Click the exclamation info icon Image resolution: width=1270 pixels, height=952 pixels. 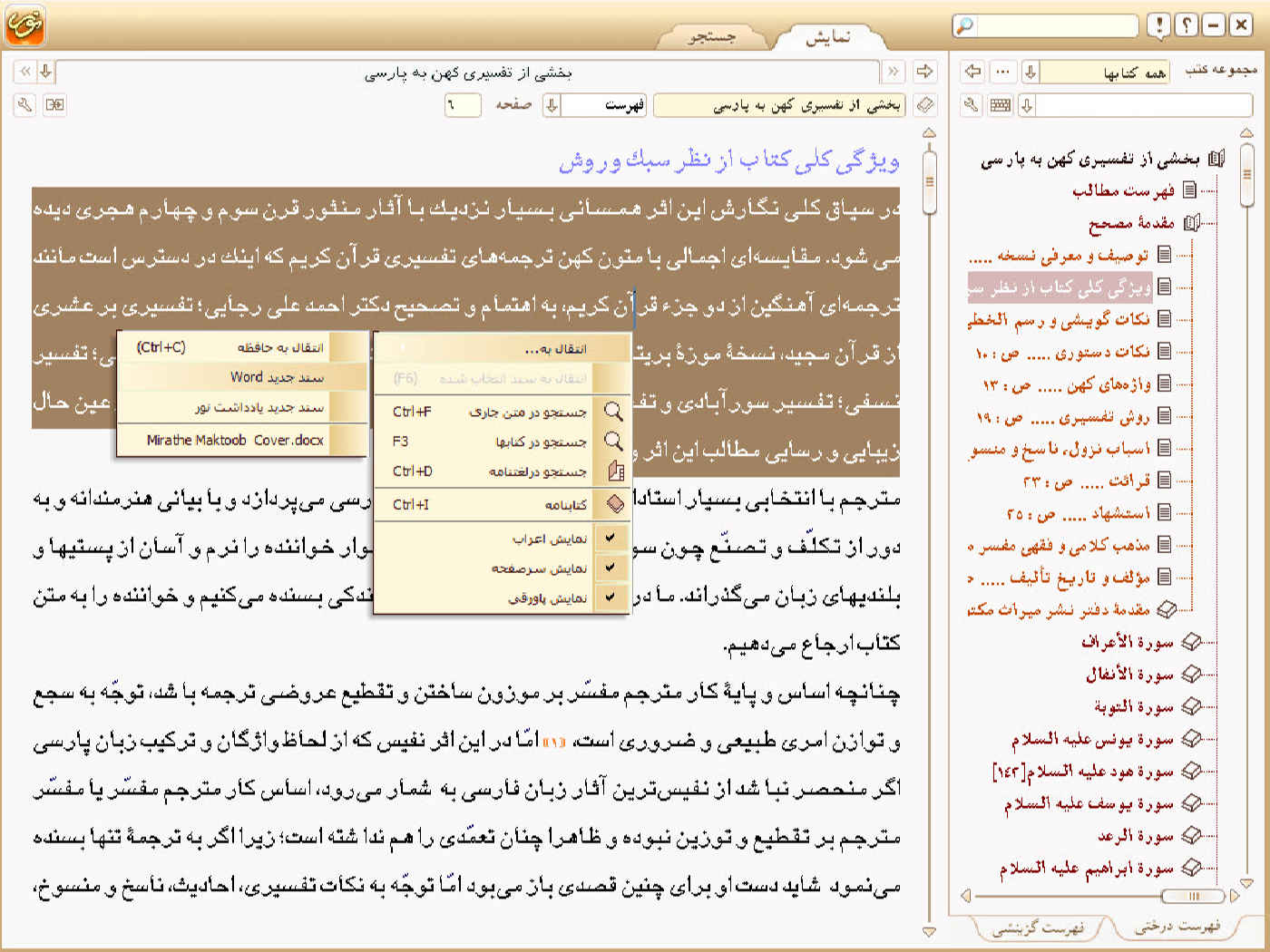pos(1158,25)
